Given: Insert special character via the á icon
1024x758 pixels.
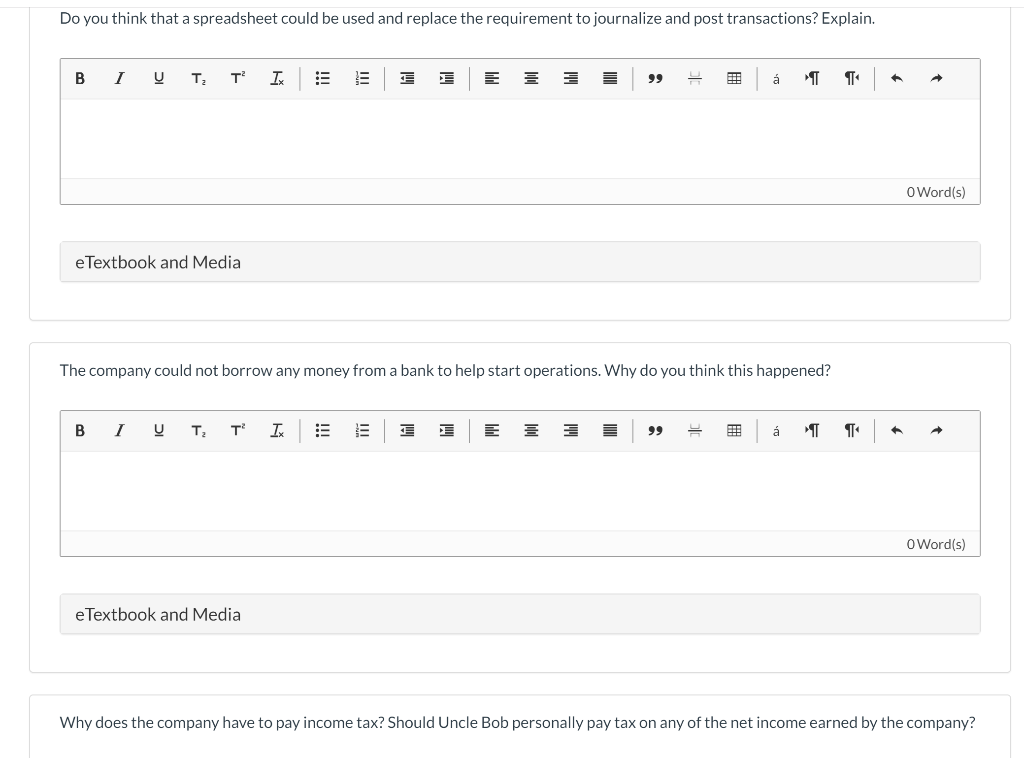Looking at the screenshot, I should click(x=776, y=78).
